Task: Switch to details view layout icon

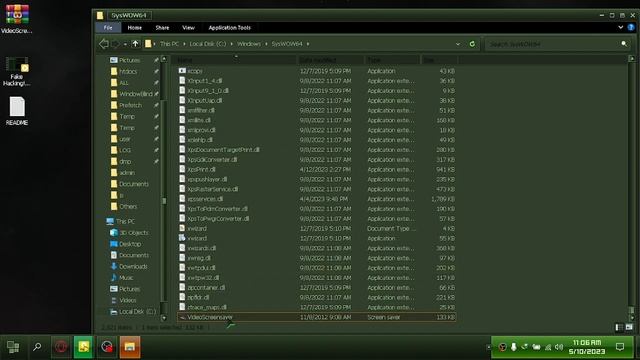Action: 619,327
